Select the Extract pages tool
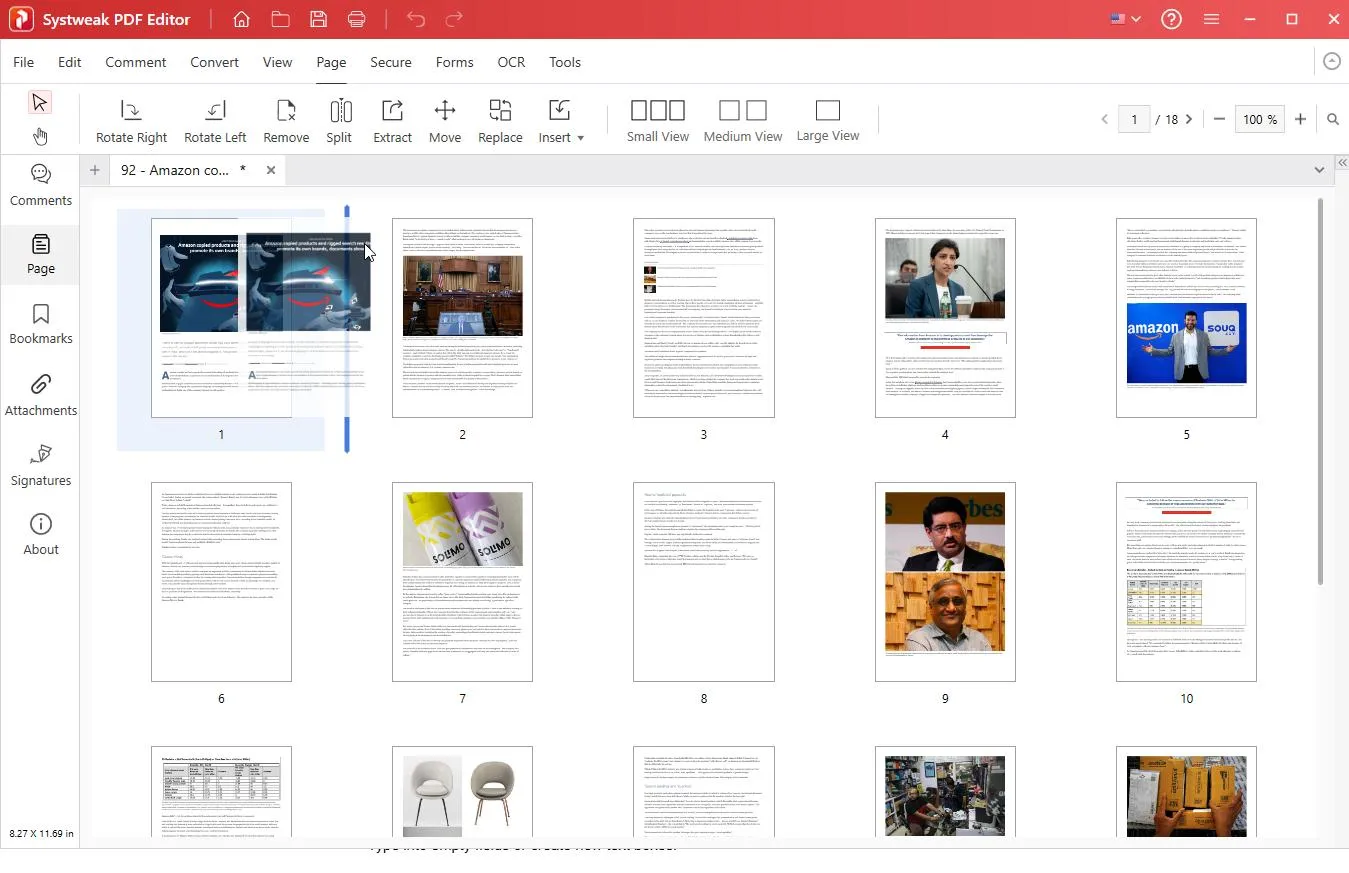 tap(392, 118)
